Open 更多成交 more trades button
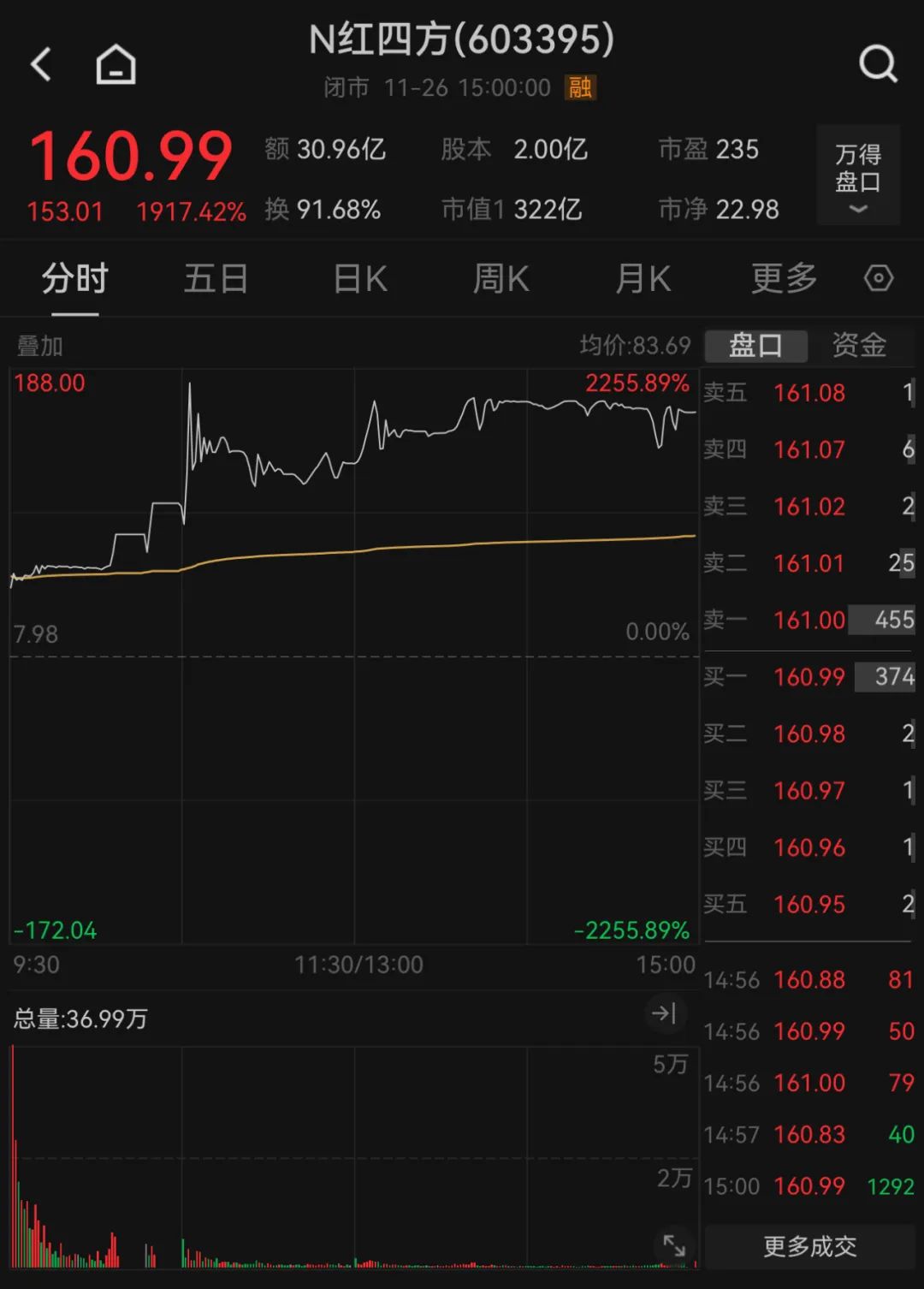 pyautogui.click(x=809, y=1246)
